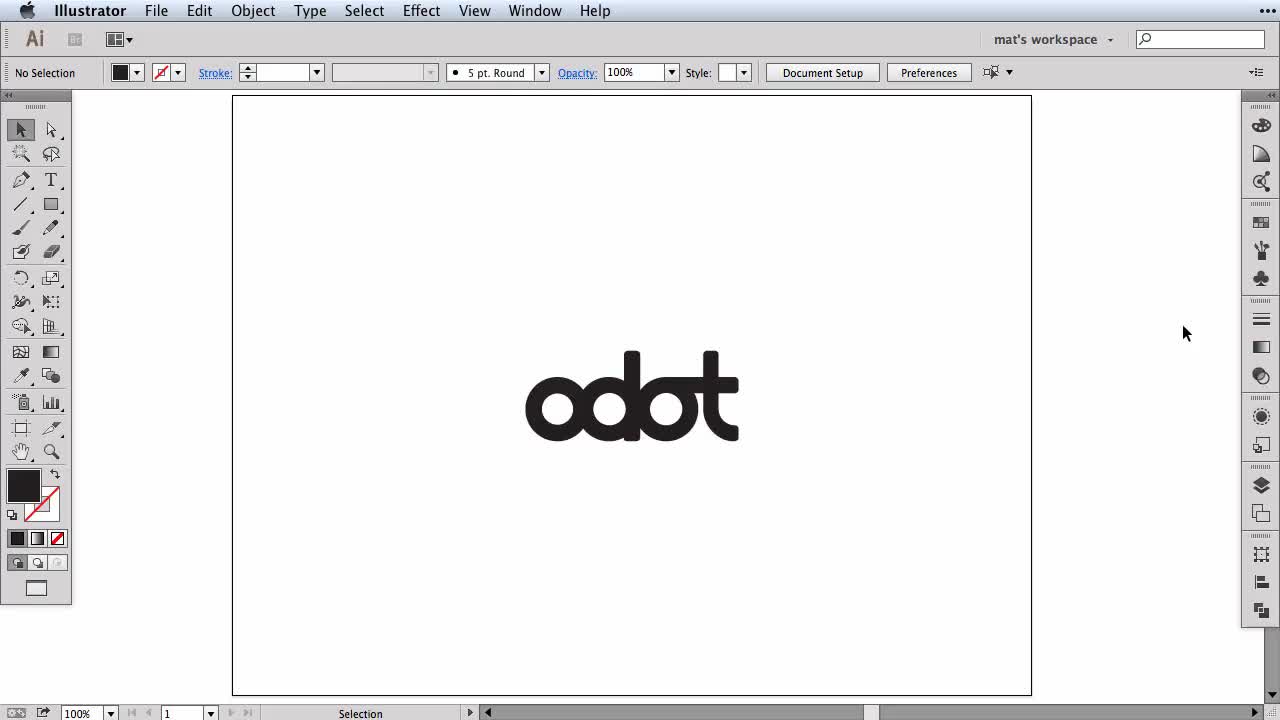This screenshot has height=720, width=1280.
Task: Open the Effect menu
Action: point(421,11)
